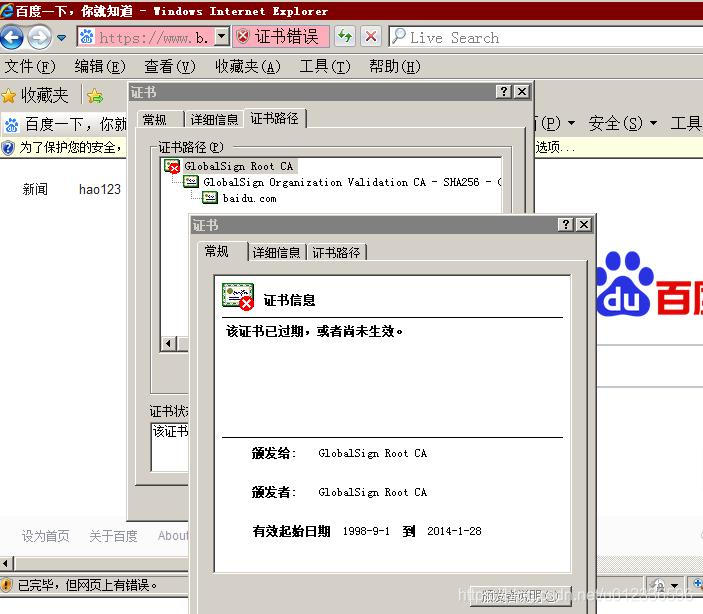Switch to 常规 tab in back certificate dialog
Screen dimensions: 703x614
coord(155,119)
